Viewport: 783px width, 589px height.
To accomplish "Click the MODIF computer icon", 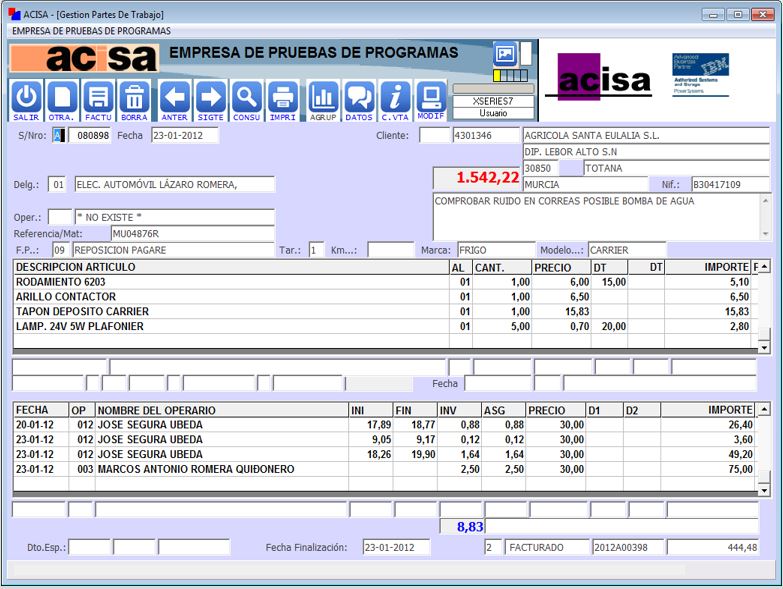I will 430,100.
